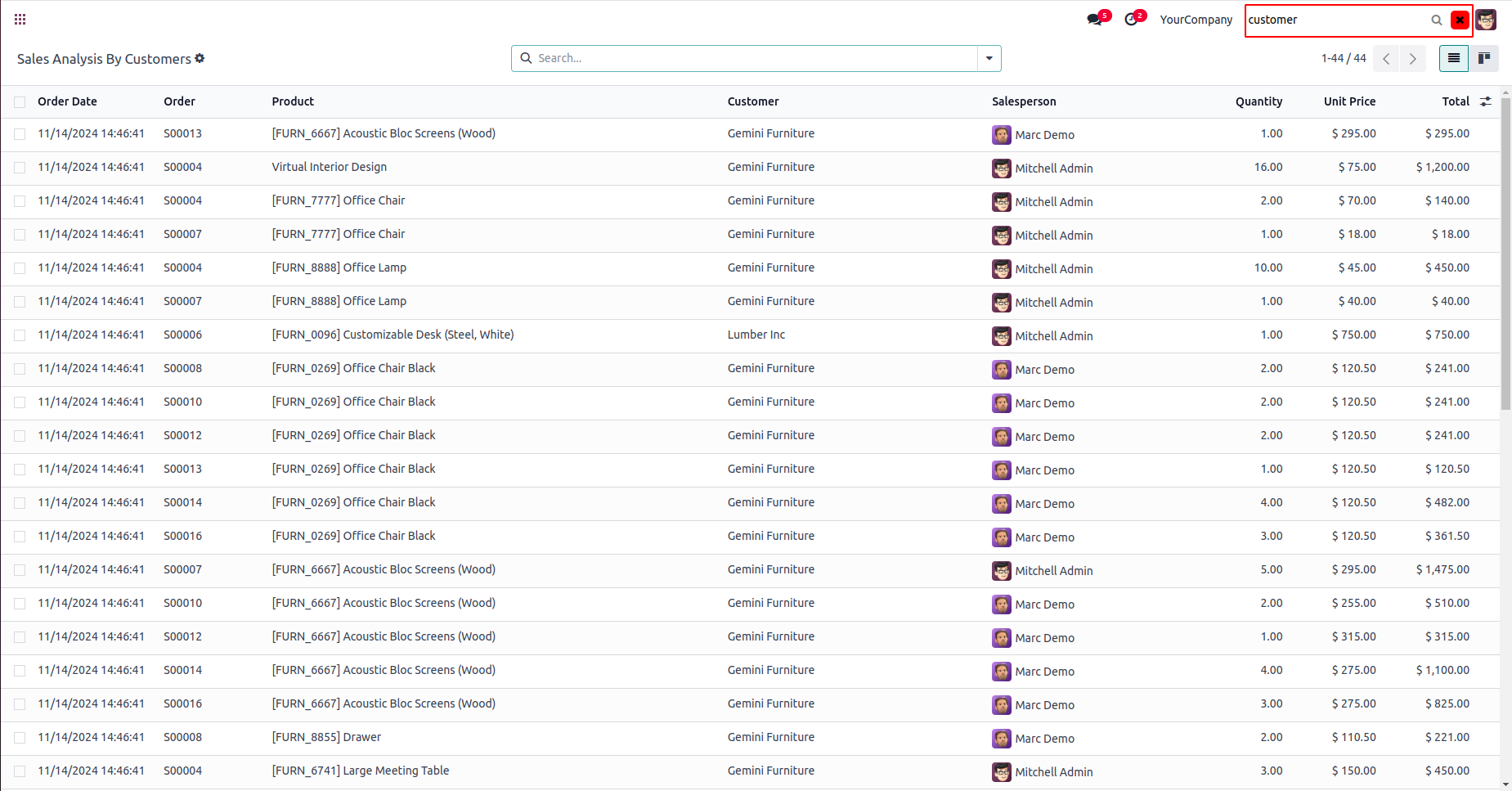Open the activities clock icon
1512x791 pixels.
point(1131,20)
